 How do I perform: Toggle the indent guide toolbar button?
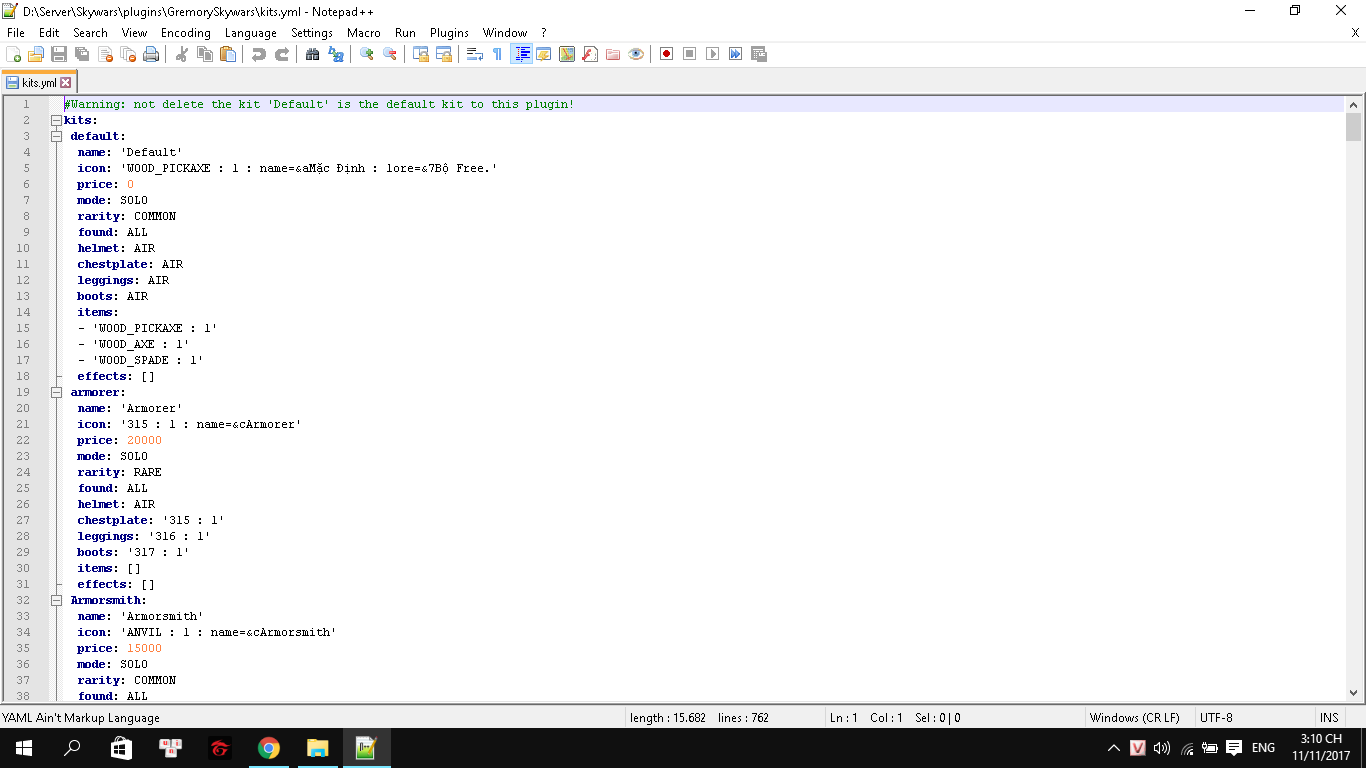521,54
